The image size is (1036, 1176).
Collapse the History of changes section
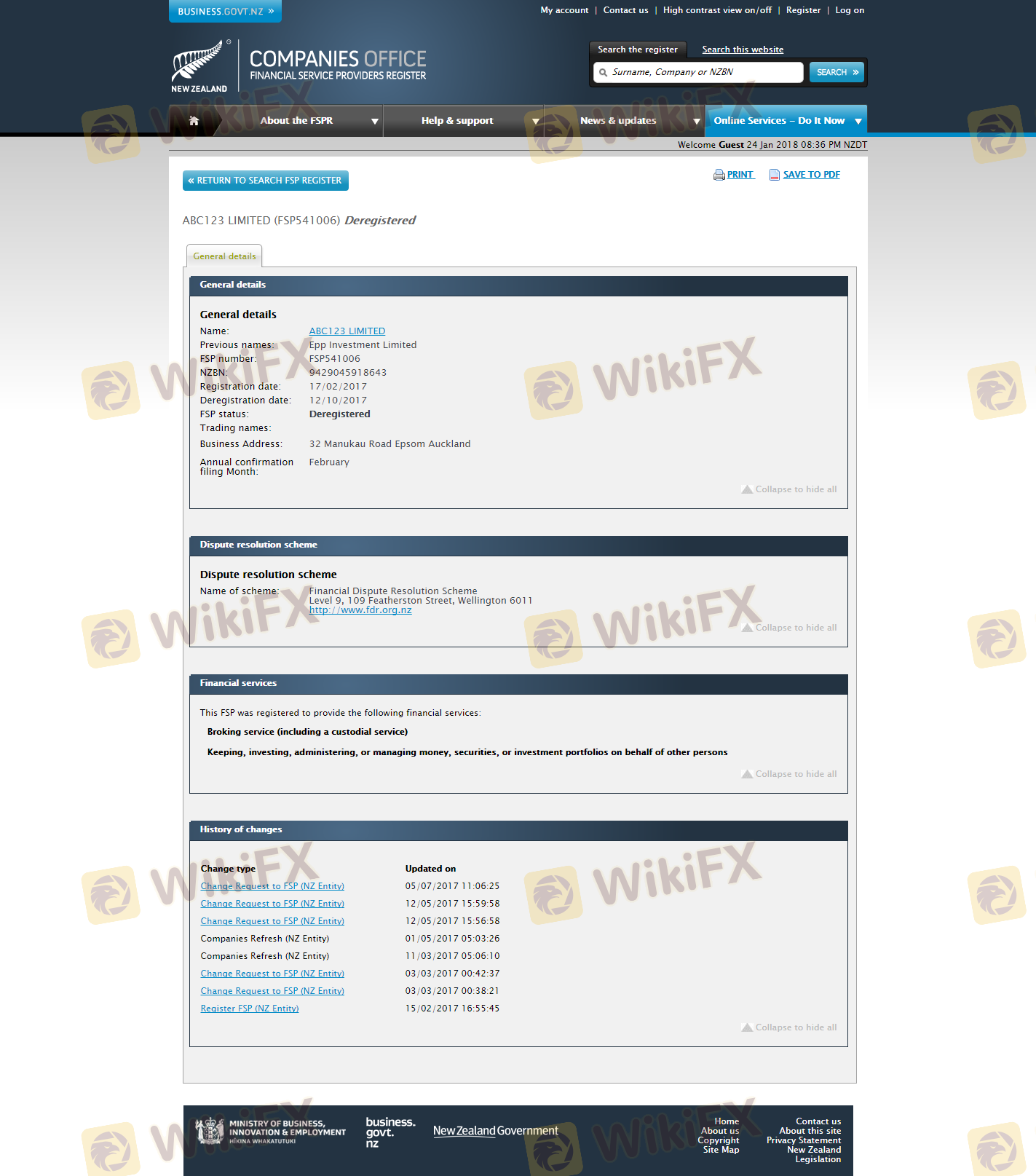pos(789,1027)
